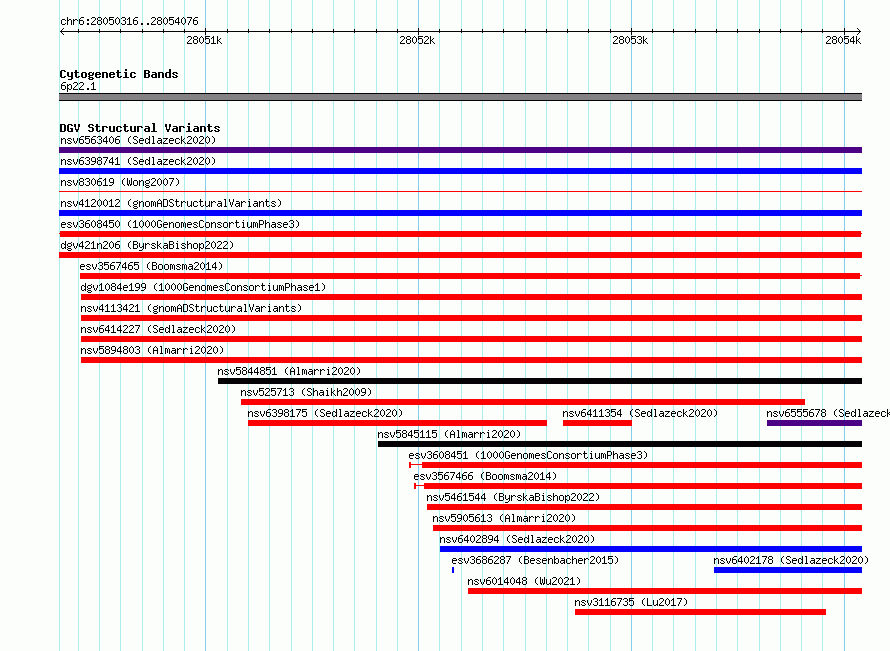Click the black bar under nsv5845115

point(620,444)
